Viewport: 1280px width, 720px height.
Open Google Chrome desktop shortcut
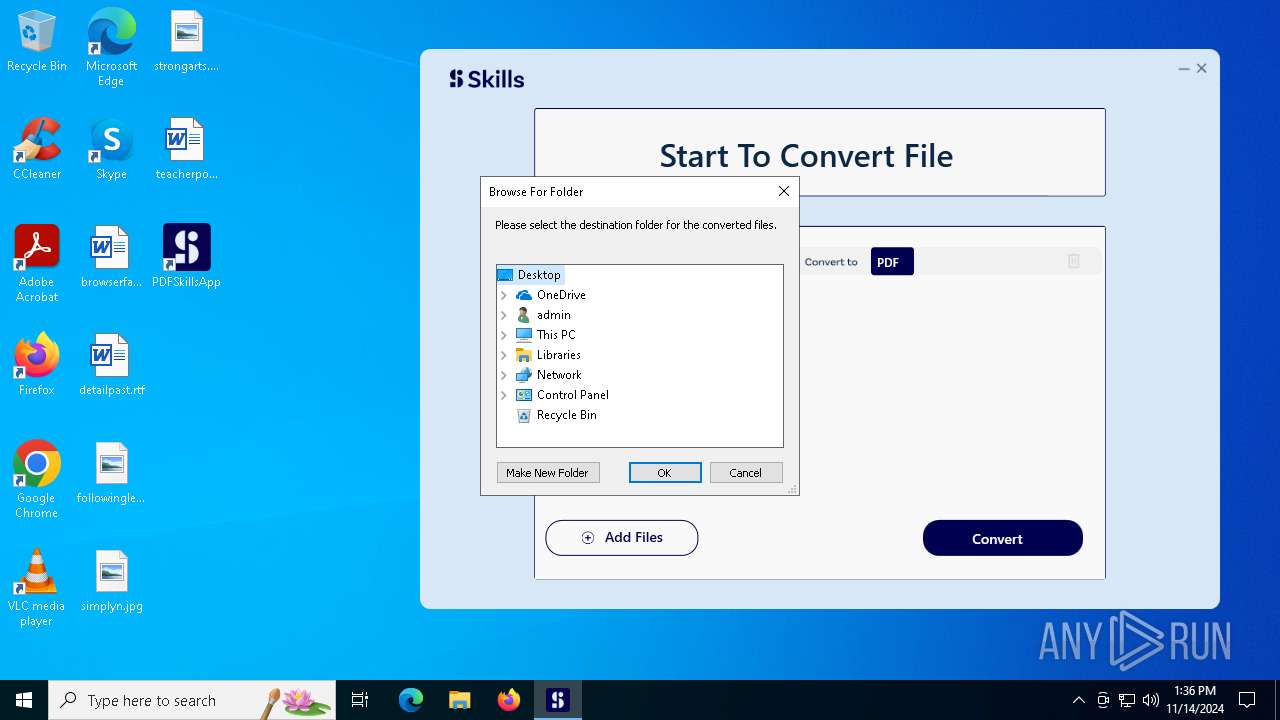(37, 480)
